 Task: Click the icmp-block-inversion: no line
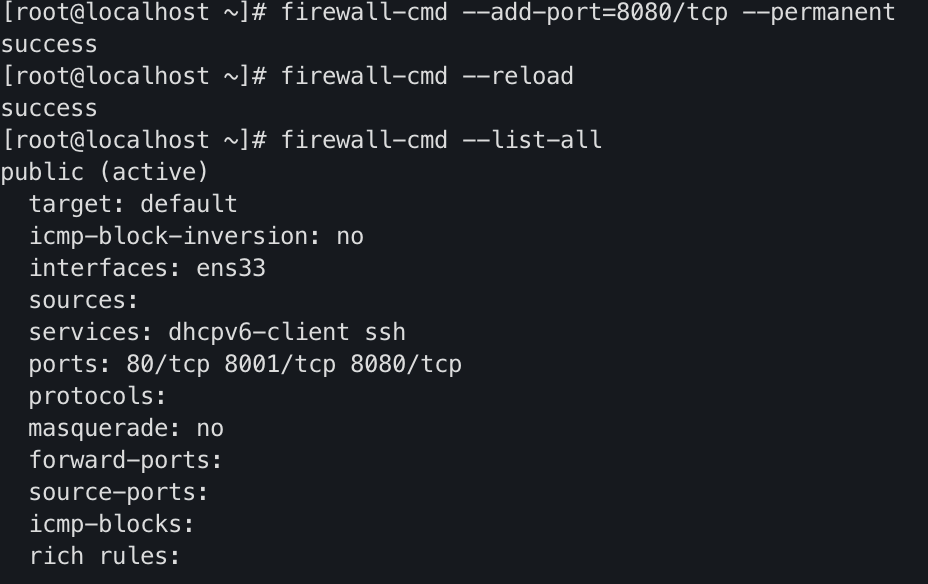pos(196,236)
